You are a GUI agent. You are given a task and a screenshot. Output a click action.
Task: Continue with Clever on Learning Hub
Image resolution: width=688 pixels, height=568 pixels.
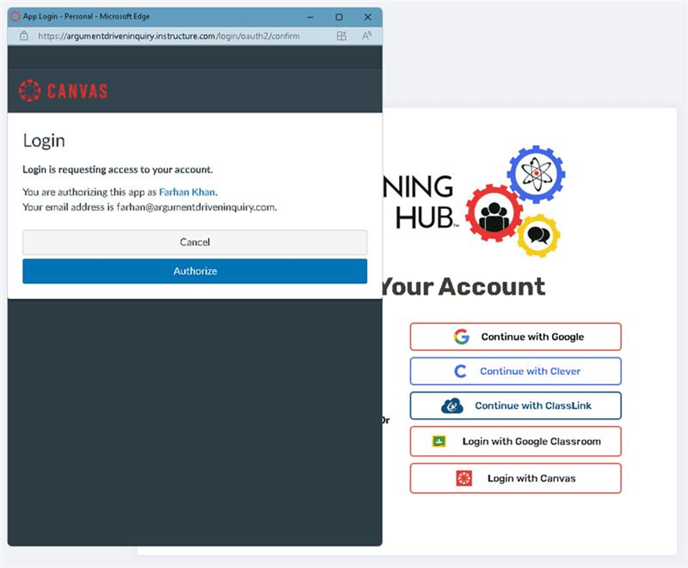tap(516, 371)
